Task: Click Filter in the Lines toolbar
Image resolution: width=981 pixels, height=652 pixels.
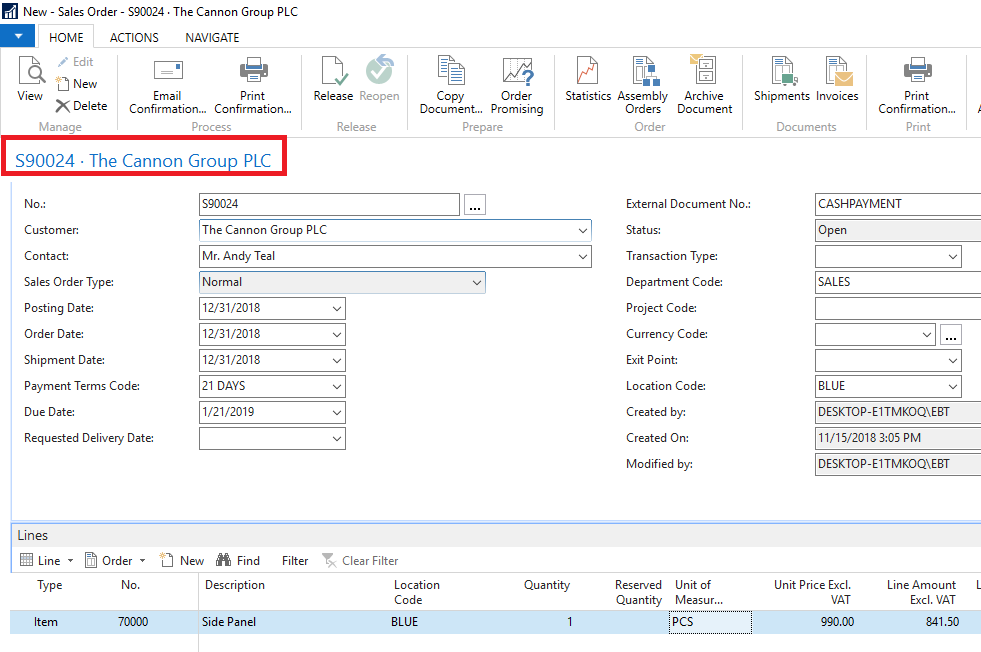Action: point(295,561)
